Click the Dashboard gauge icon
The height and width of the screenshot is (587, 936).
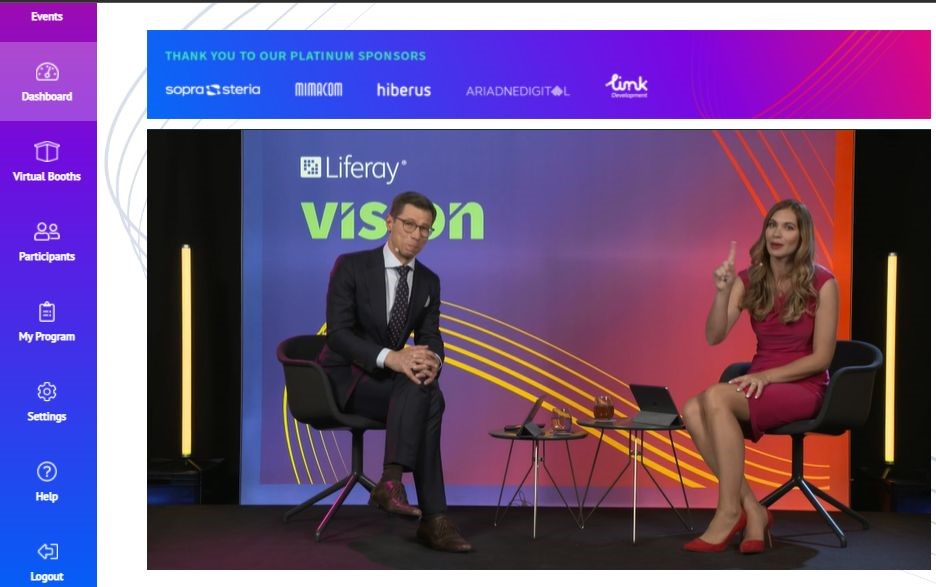click(x=47, y=72)
